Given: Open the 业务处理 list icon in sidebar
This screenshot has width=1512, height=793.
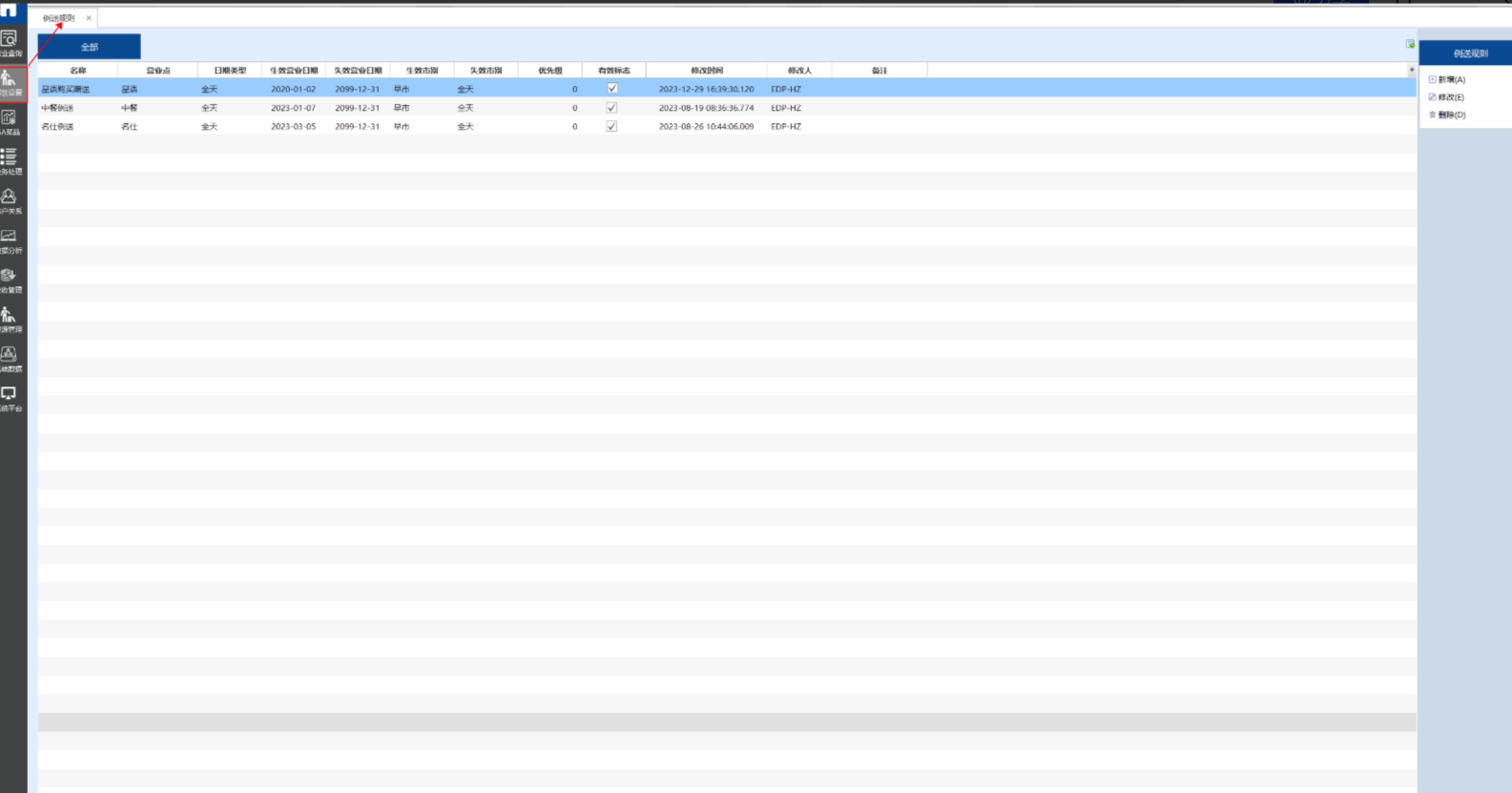Looking at the screenshot, I should [x=10, y=160].
